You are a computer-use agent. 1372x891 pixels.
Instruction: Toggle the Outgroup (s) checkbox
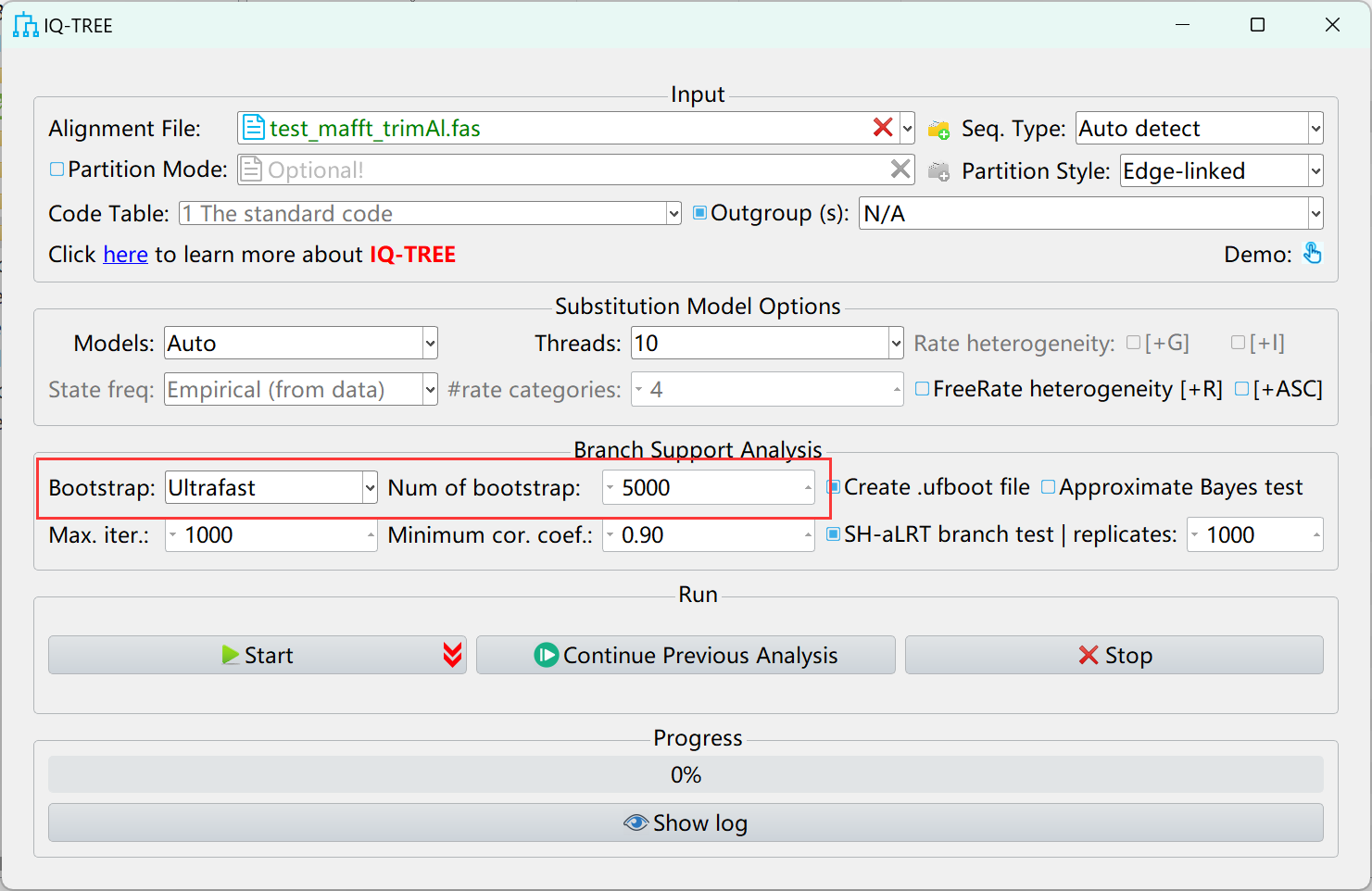click(x=700, y=213)
